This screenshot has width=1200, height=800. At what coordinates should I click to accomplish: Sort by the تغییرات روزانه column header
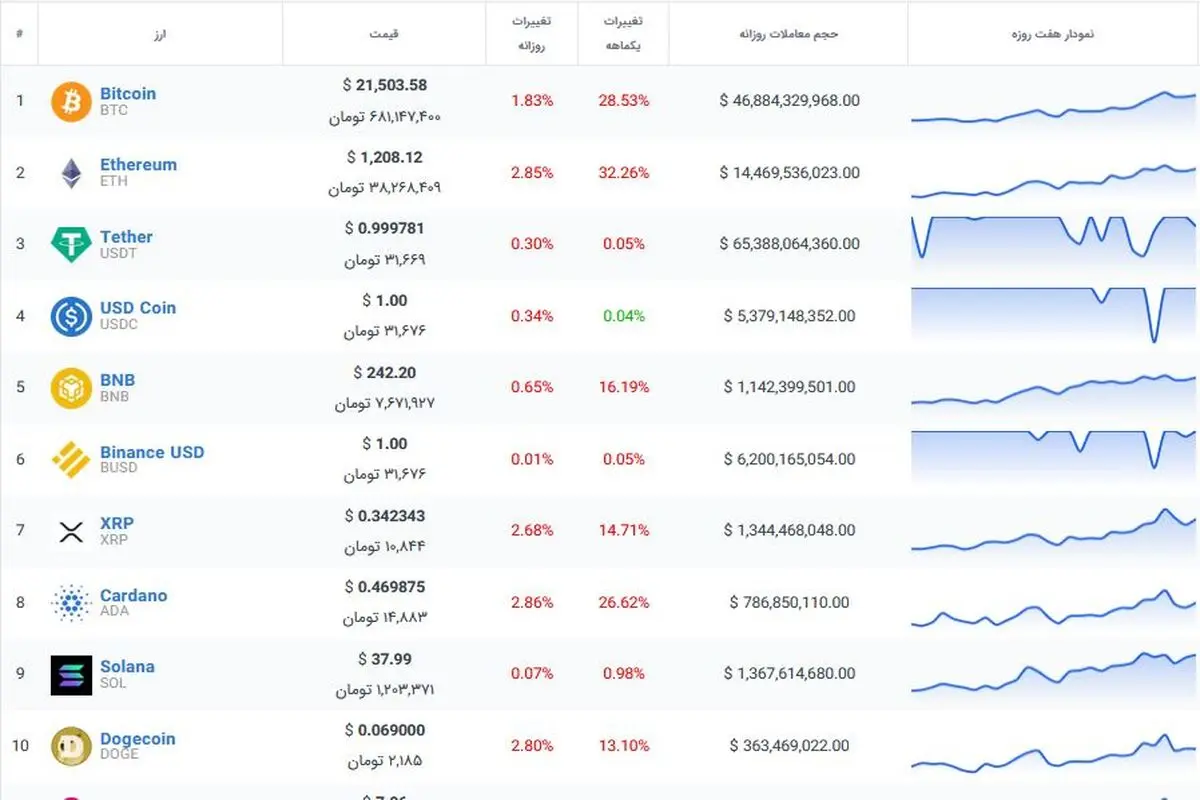532,34
